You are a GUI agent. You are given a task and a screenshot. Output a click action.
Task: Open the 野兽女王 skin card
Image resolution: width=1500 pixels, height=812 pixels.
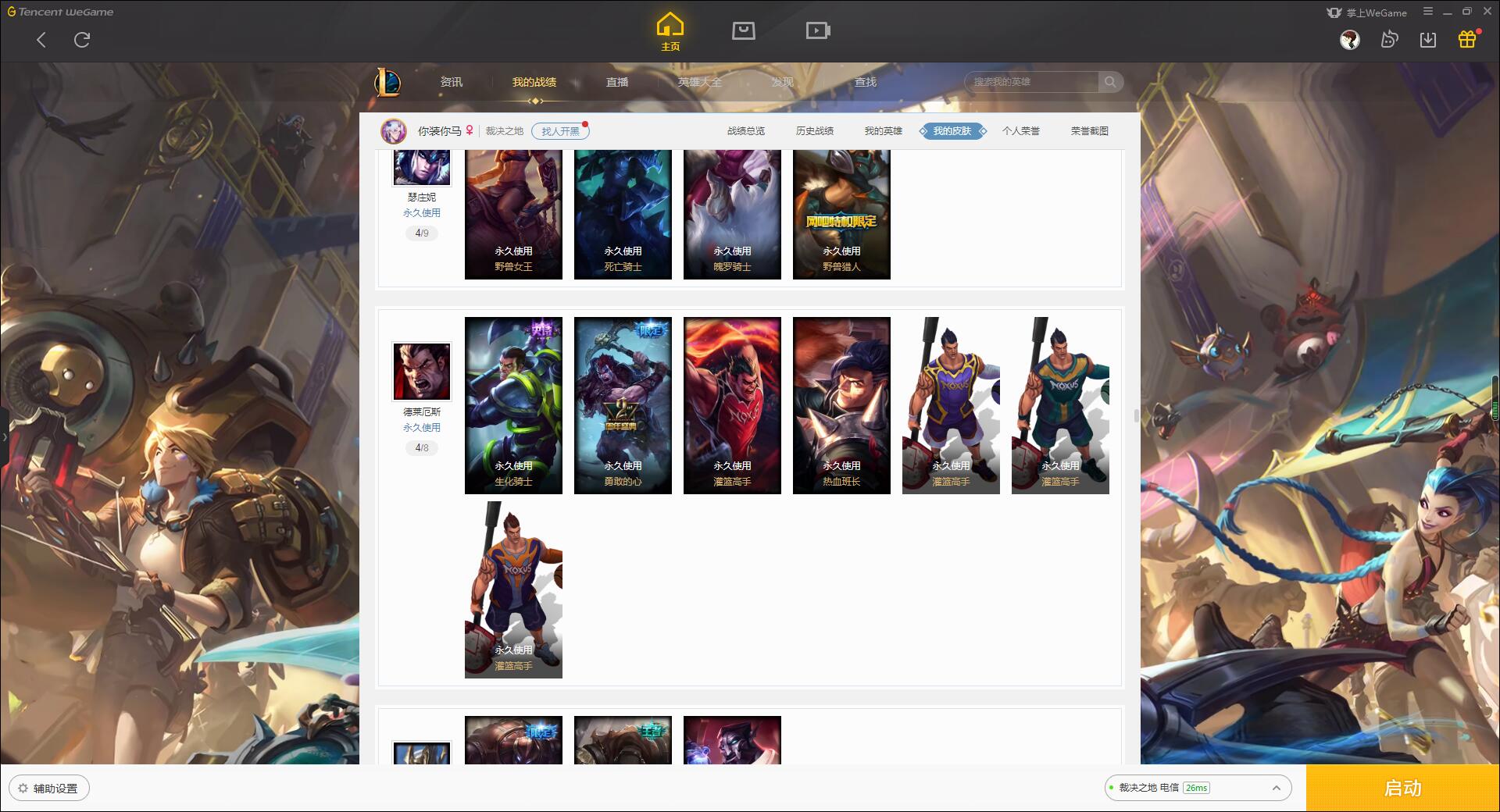point(513,215)
